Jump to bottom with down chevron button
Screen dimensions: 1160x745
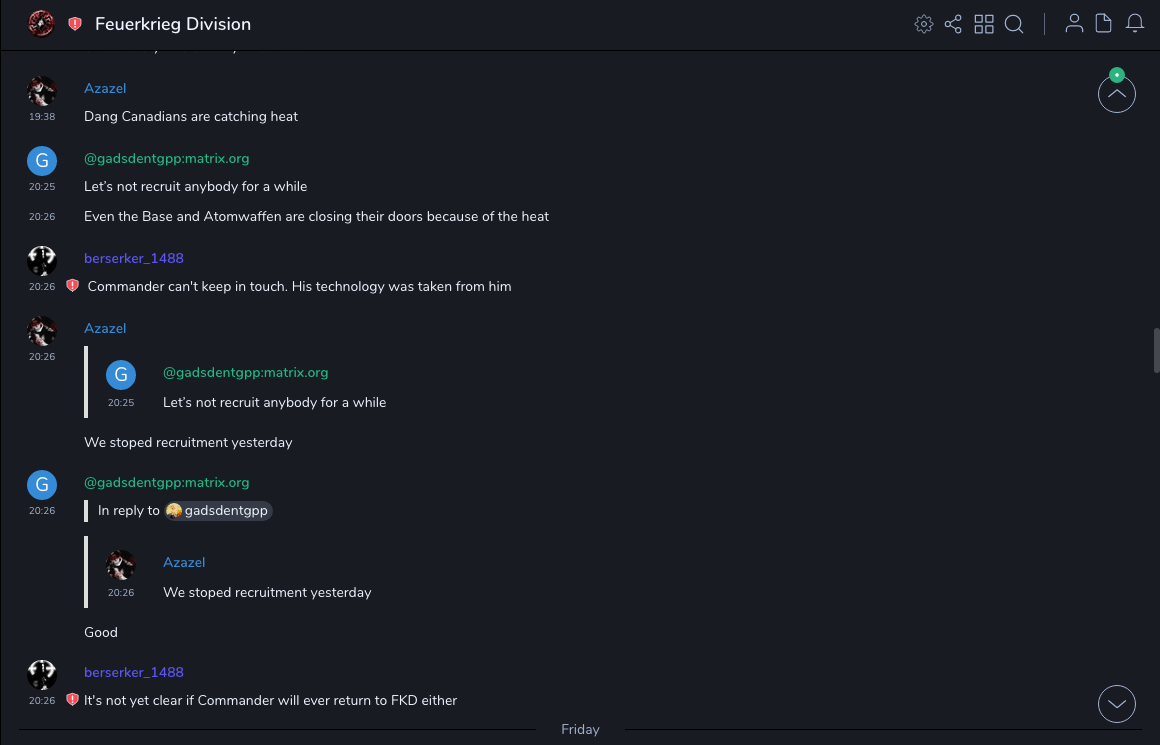pyautogui.click(x=1116, y=704)
